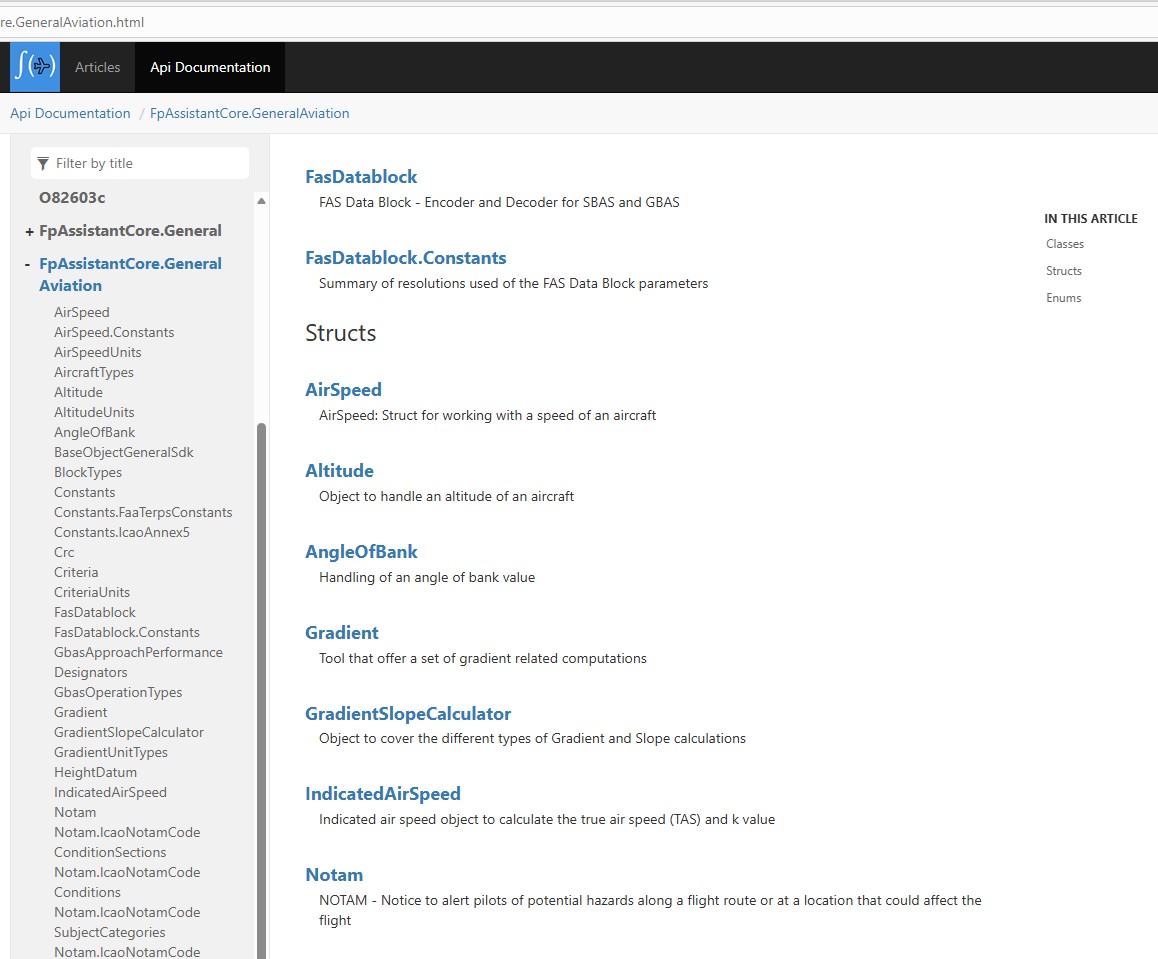Open the Altitude struct link
This screenshot has height=959, width=1158.
coord(339,470)
